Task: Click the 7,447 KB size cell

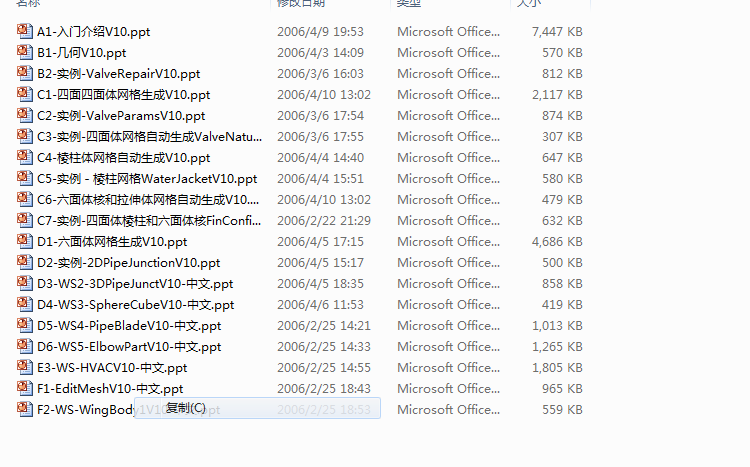Action: pos(557,32)
